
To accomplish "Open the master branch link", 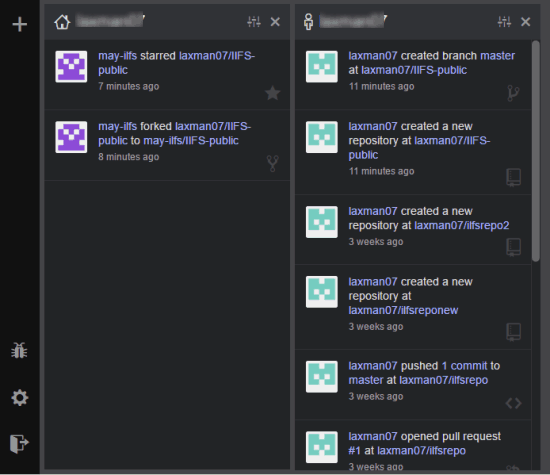I will (497, 56).
